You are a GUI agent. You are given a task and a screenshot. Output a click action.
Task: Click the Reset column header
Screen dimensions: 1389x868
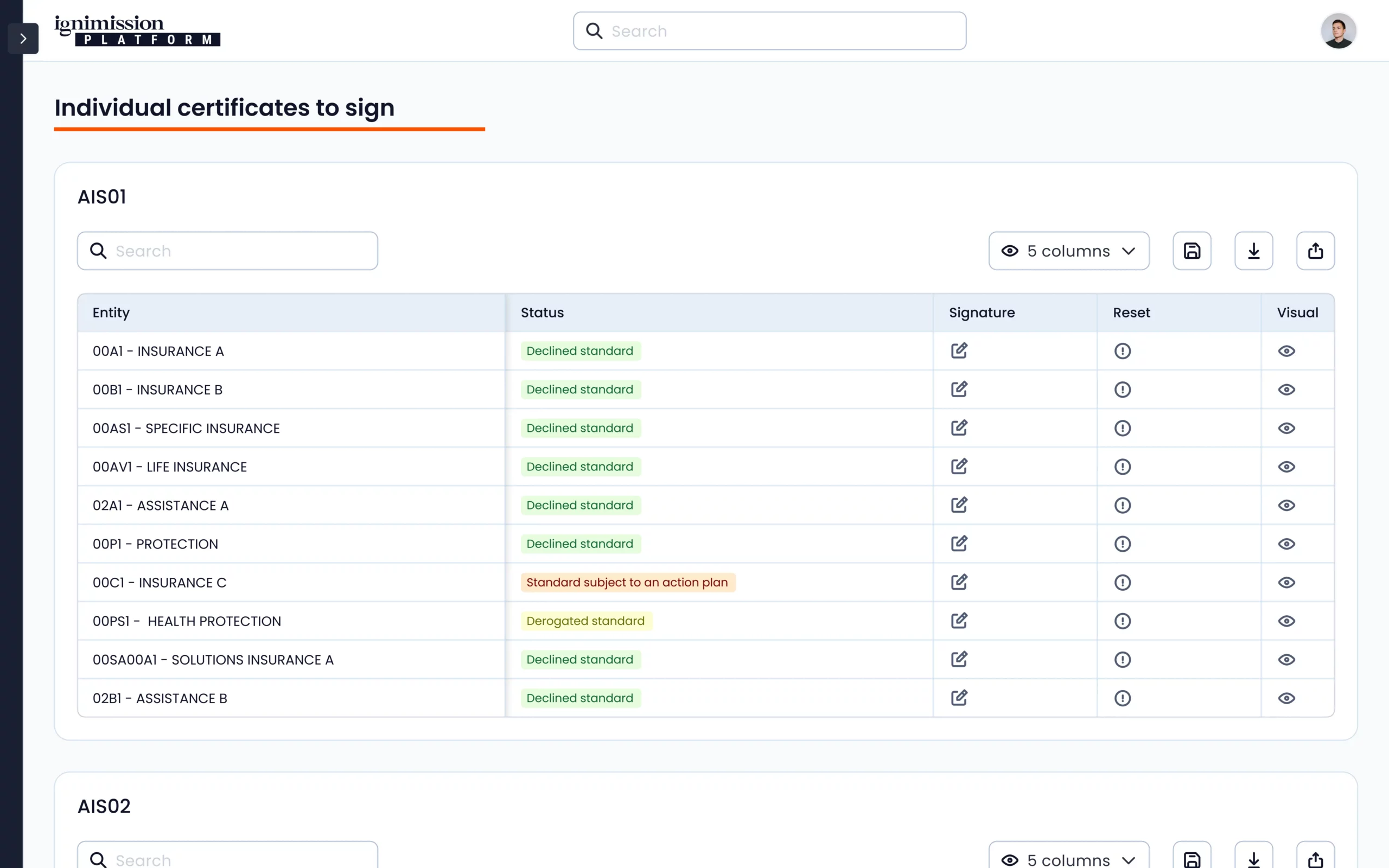click(1179, 312)
